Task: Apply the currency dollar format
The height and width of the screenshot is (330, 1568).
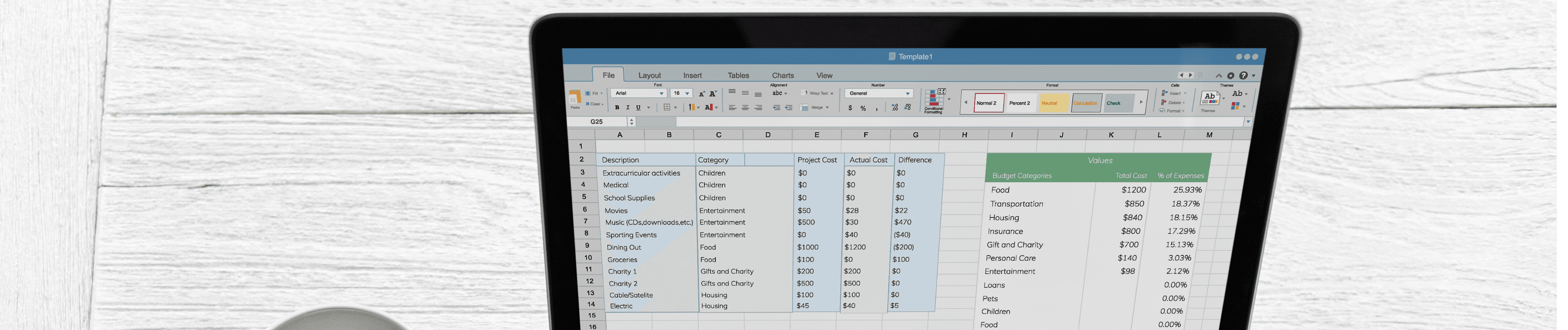Action: pyautogui.click(x=850, y=108)
